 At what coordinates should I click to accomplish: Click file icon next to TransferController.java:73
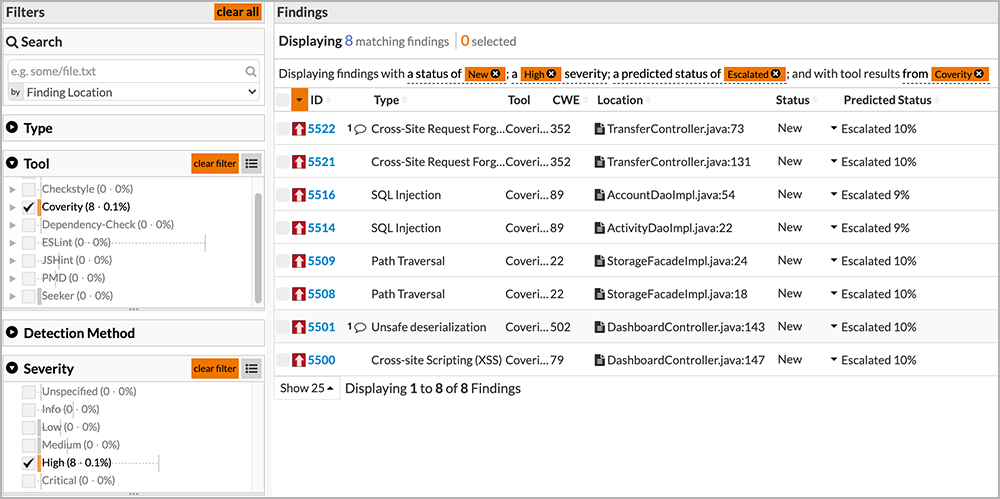tap(599, 129)
